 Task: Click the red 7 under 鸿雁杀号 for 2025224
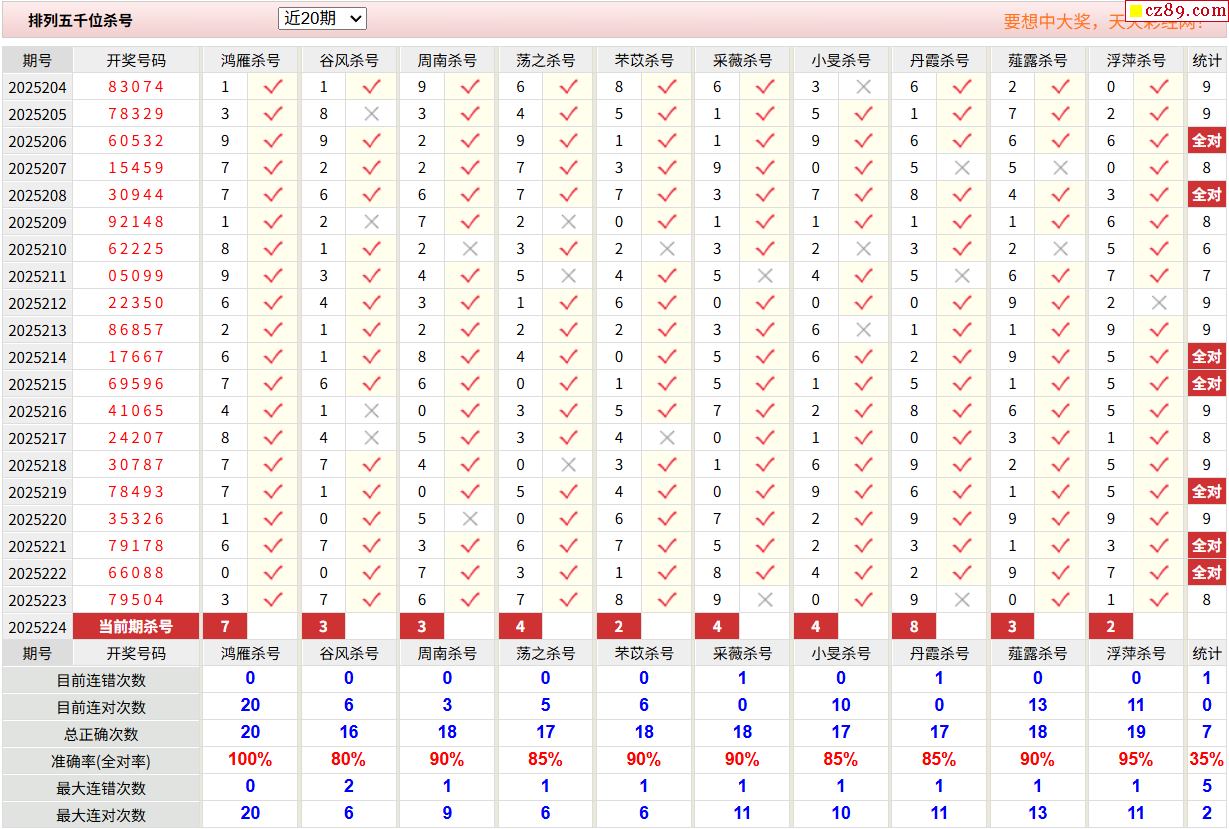pos(225,627)
